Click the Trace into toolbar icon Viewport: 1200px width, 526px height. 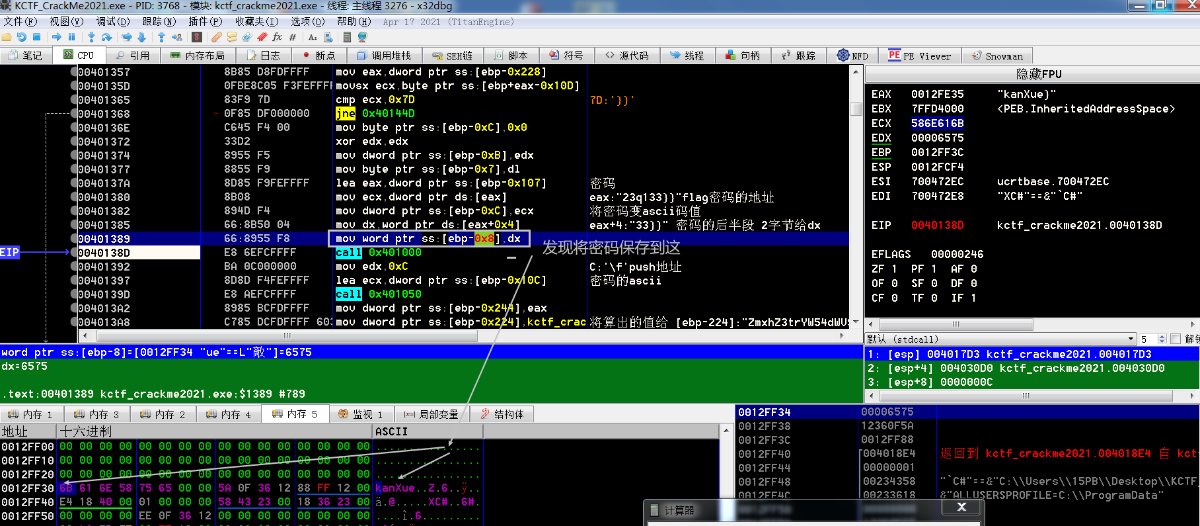[x=126, y=37]
